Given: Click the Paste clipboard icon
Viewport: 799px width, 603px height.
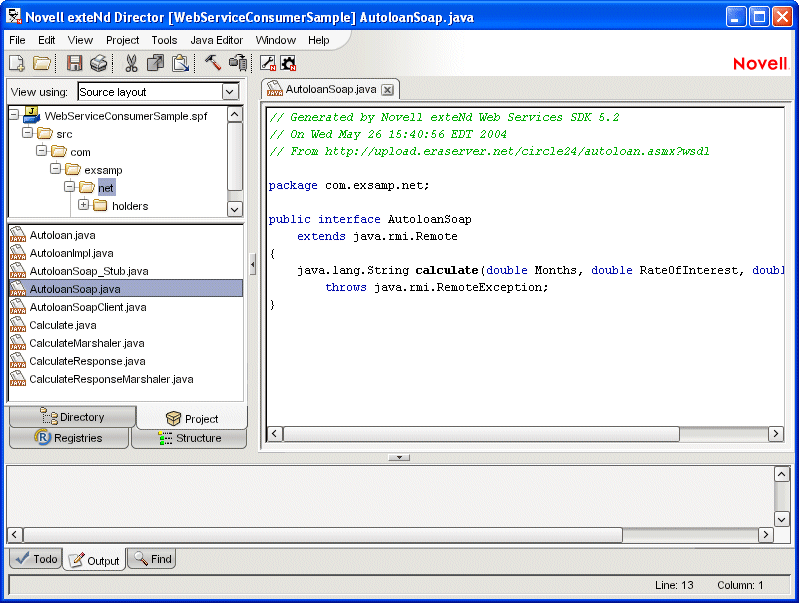Looking at the screenshot, I should pyautogui.click(x=180, y=63).
